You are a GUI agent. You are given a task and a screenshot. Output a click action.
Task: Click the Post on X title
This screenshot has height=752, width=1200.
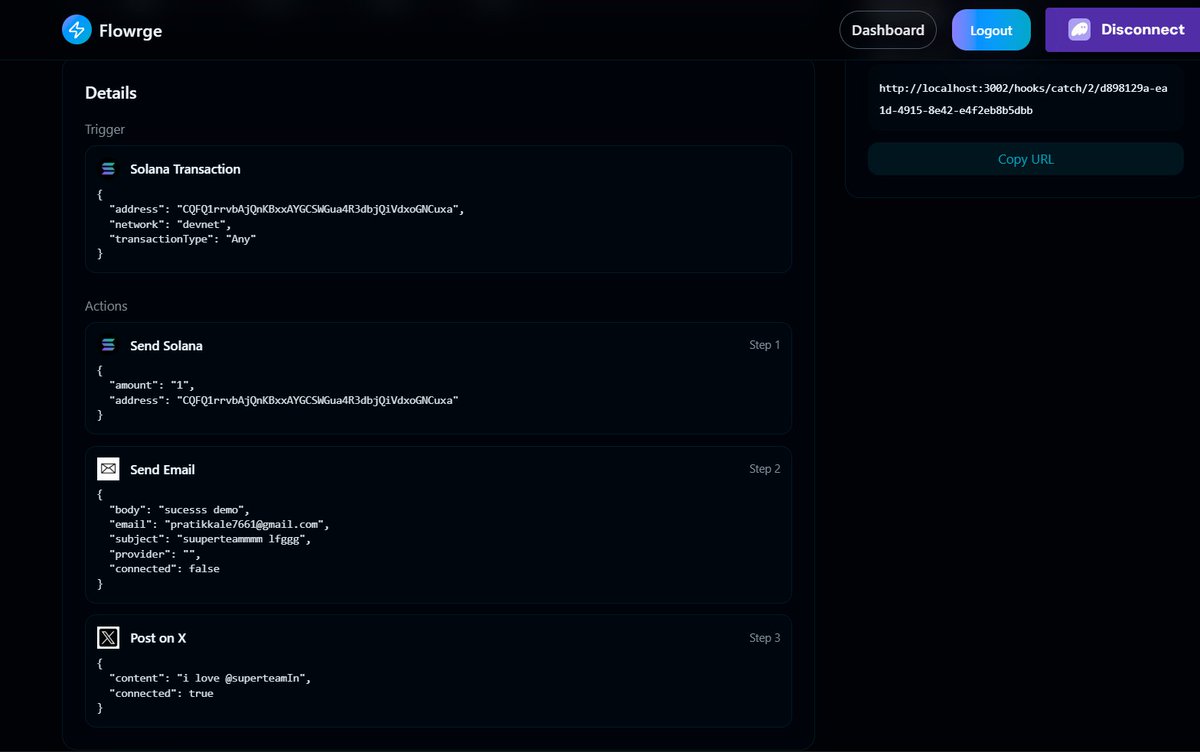[x=158, y=638]
